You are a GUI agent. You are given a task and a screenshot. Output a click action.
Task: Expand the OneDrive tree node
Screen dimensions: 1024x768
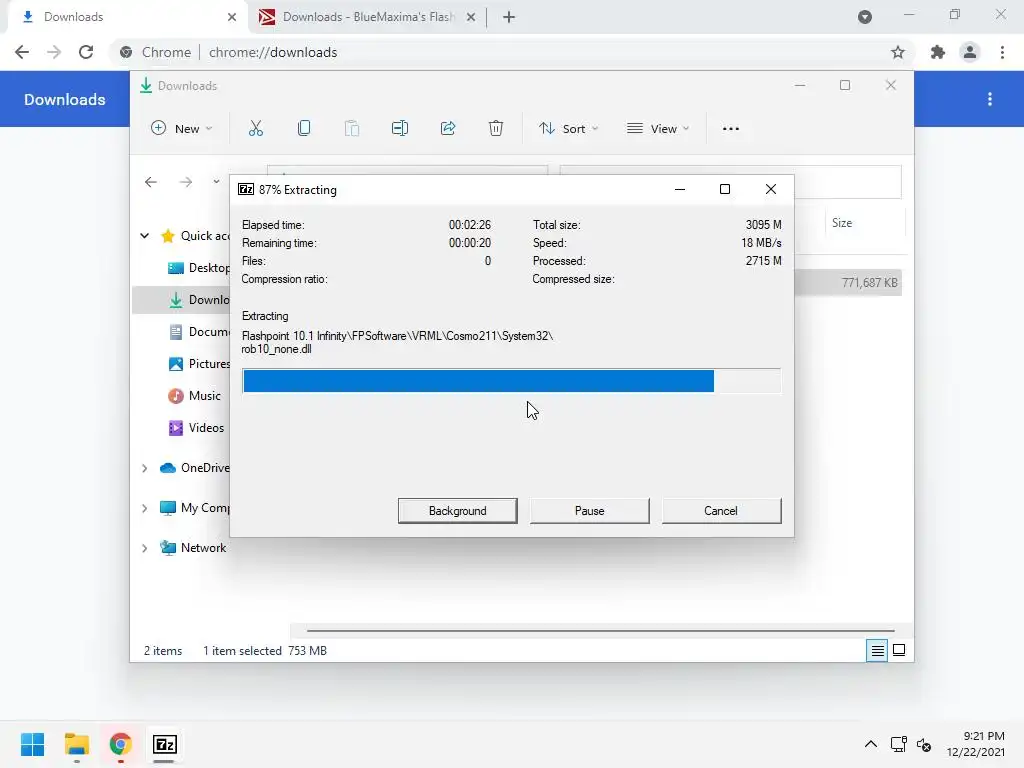145,468
